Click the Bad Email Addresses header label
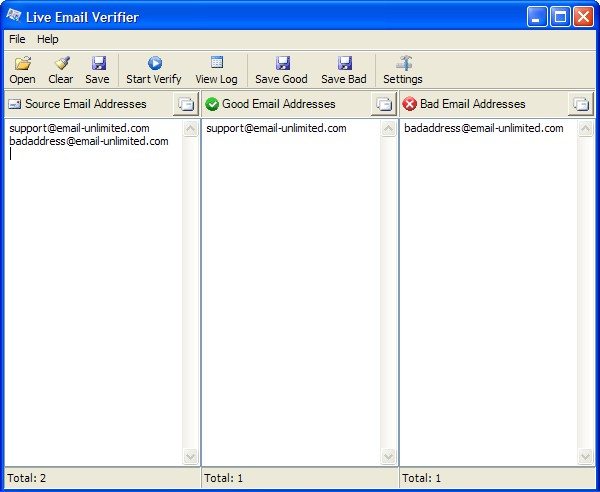The height and width of the screenshot is (492, 600). [473, 104]
